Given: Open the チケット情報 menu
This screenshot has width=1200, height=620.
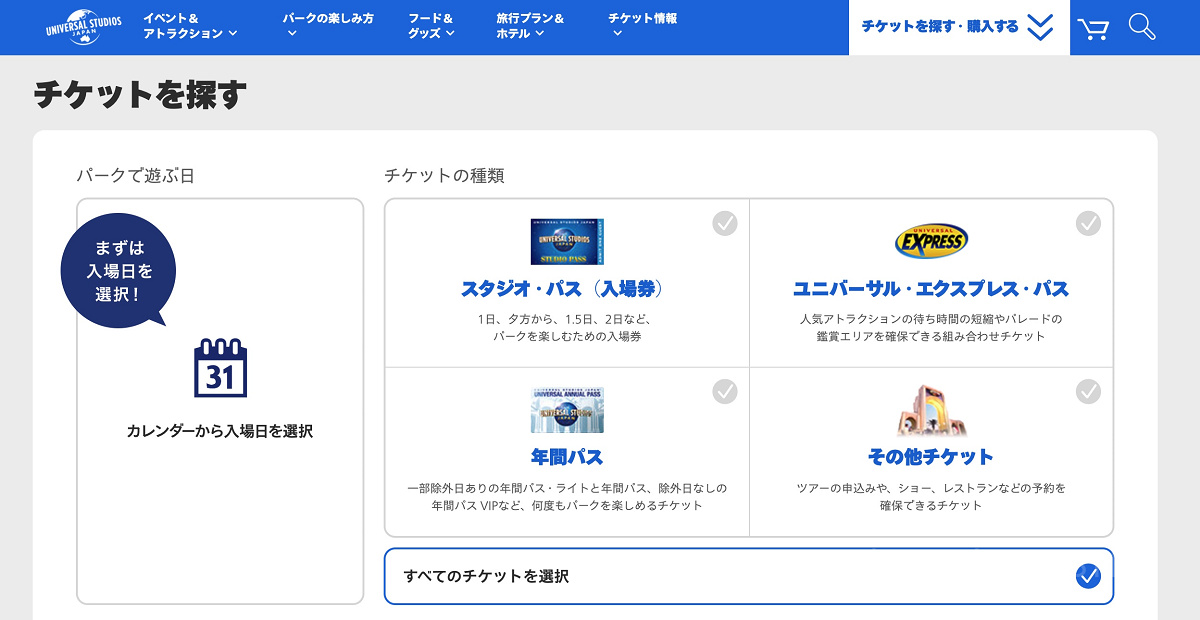Looking at the screenshot, I should [x=642, y=26].
